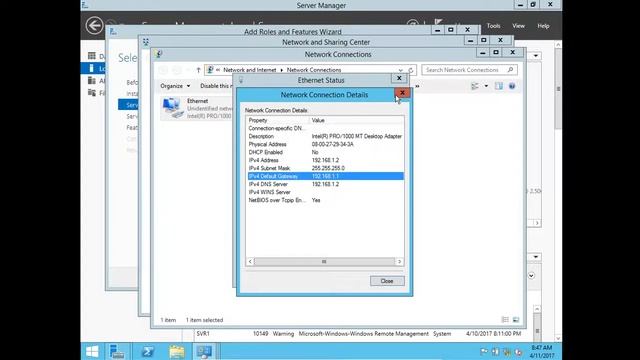
Task: Click the left arrow of details horizontal scrollbar
Action: coord(250,262)
